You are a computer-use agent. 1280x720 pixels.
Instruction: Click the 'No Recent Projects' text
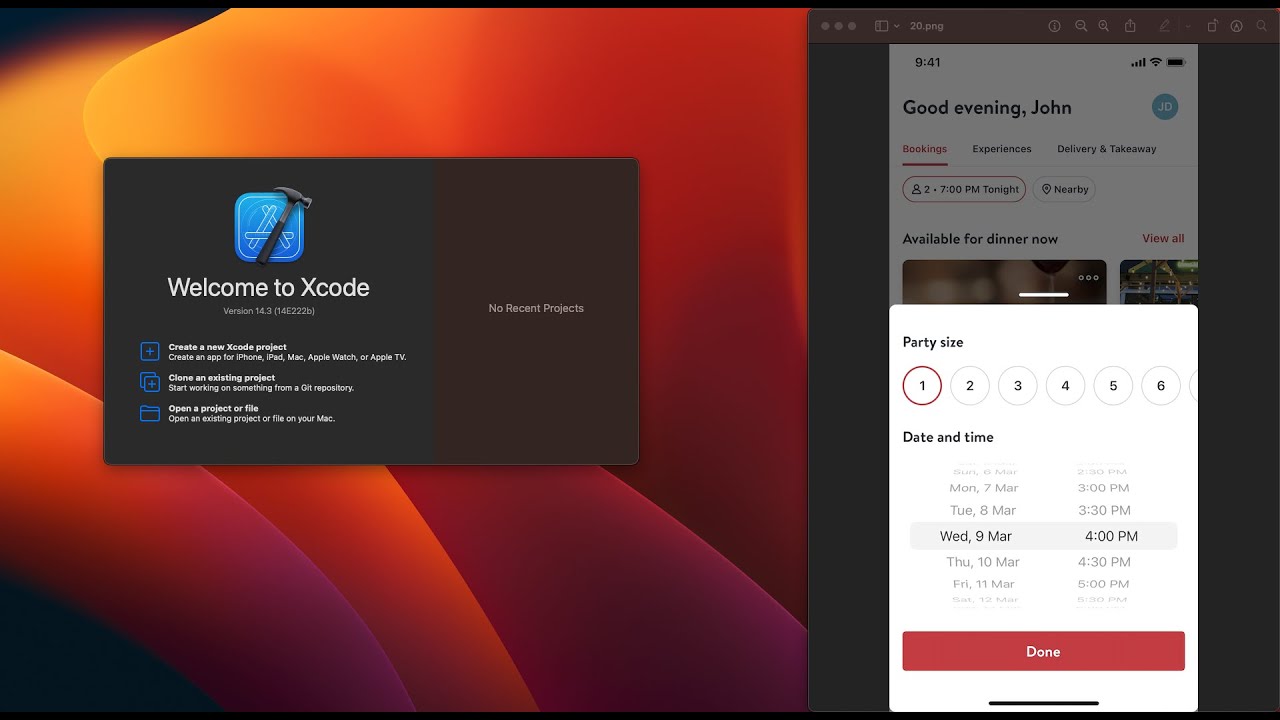(536, 308)
